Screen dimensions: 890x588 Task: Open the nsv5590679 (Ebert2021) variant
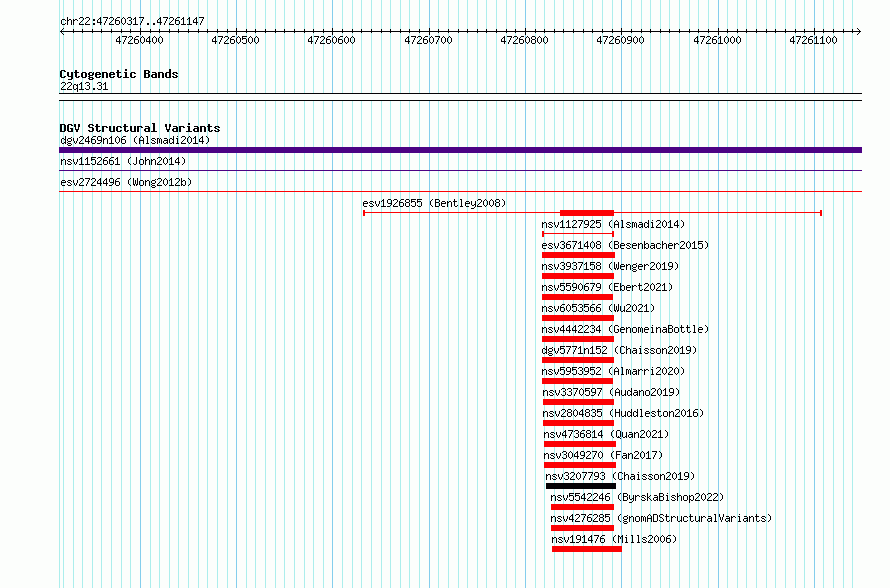pos(607,287)
